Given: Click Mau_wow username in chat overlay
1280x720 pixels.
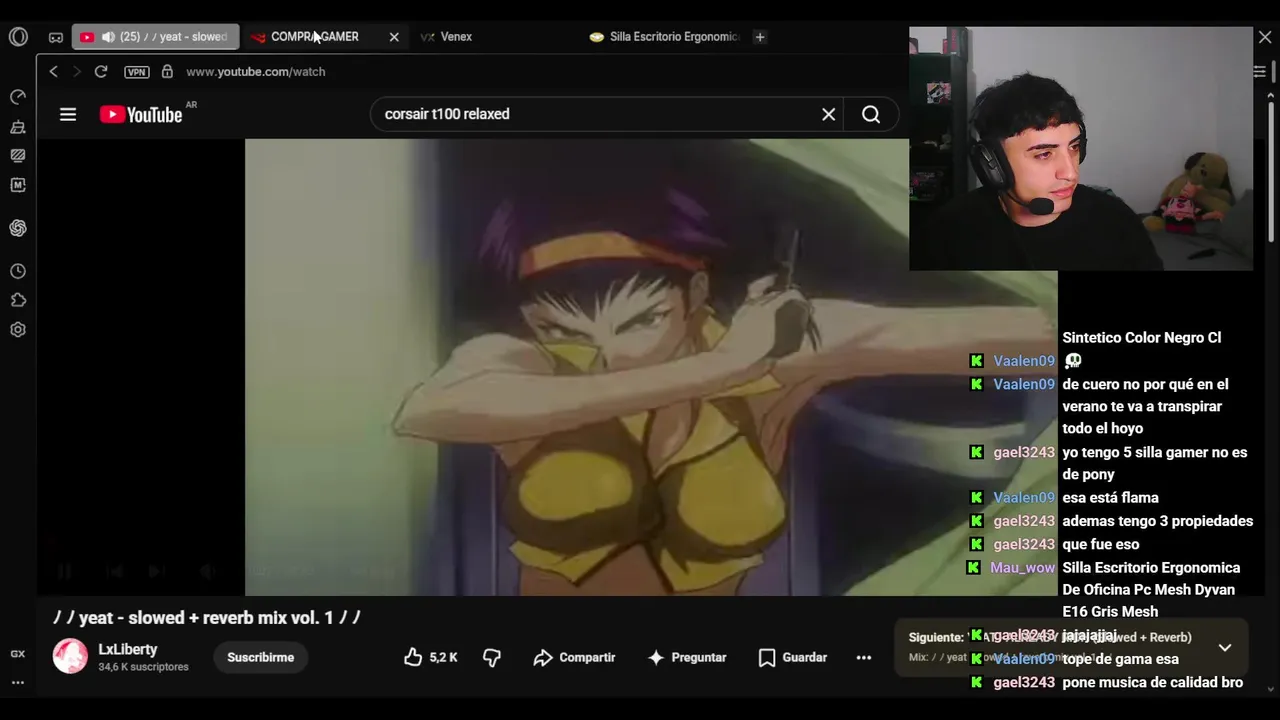Looking at the screenshot, I should [1022, 568].
